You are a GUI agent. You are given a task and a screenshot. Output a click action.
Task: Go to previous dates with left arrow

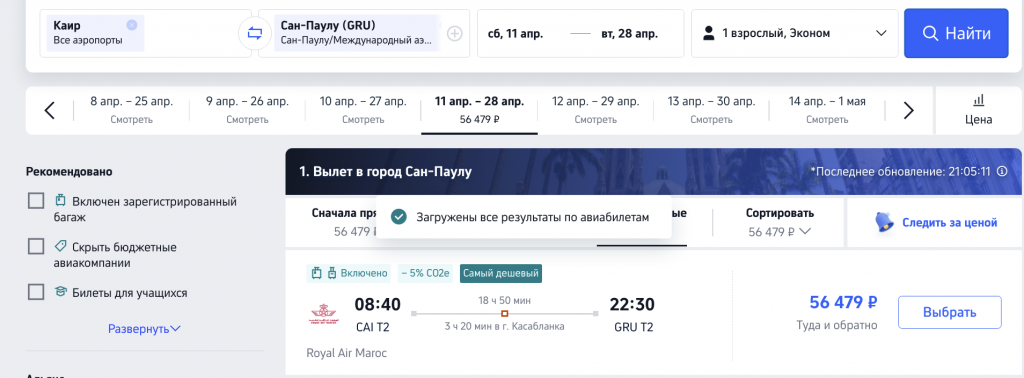click(50, 110)
